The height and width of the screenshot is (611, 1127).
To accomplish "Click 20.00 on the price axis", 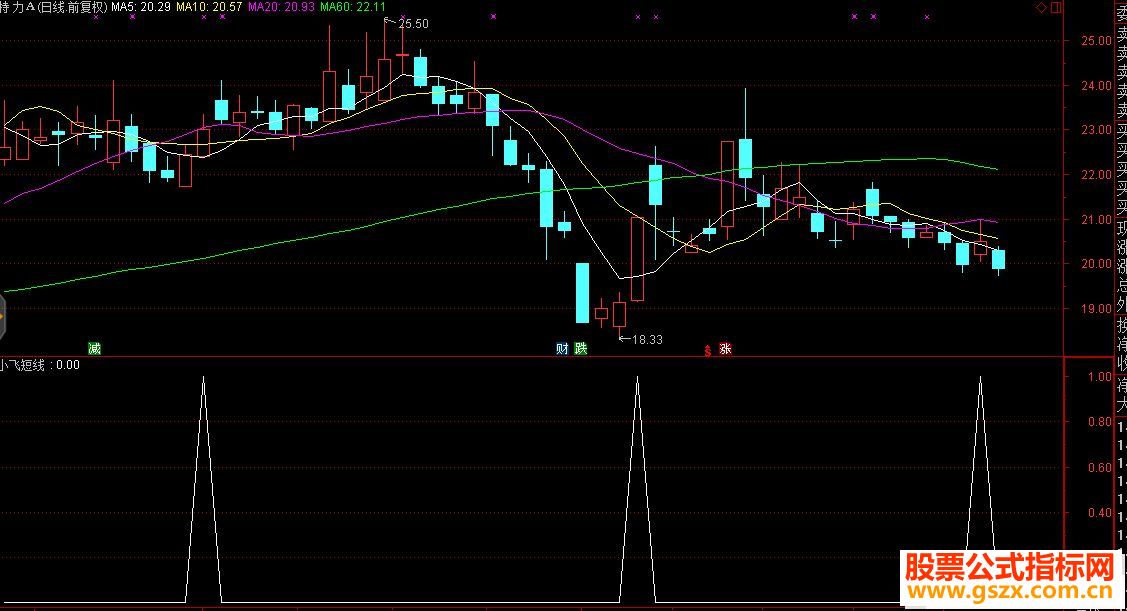I will pos(1096,264).
